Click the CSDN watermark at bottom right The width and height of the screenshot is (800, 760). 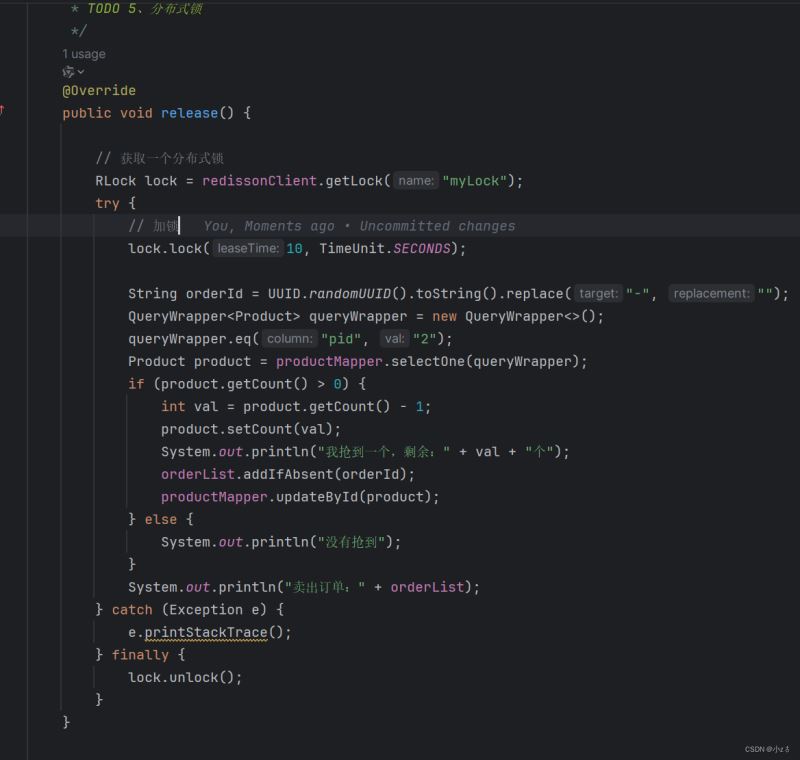click(767, 749)
